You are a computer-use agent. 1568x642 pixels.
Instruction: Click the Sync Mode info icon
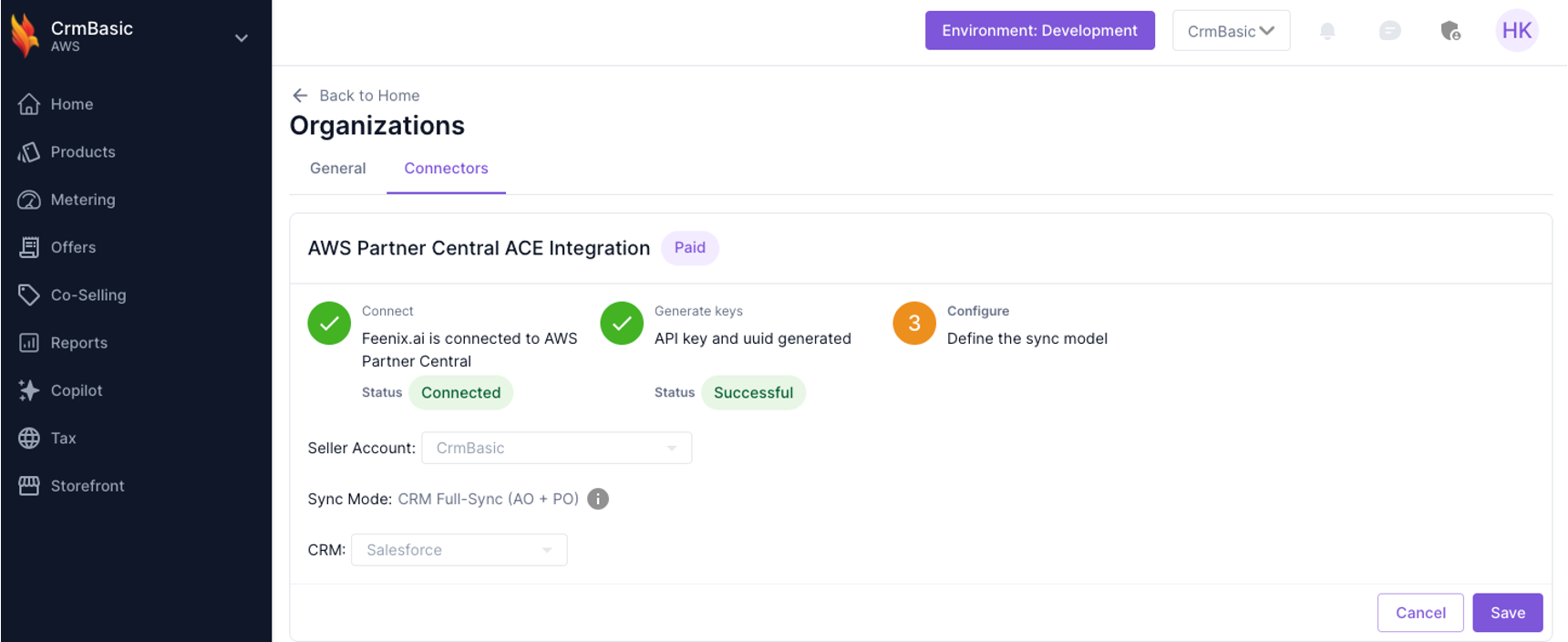(x=598, y=499)
